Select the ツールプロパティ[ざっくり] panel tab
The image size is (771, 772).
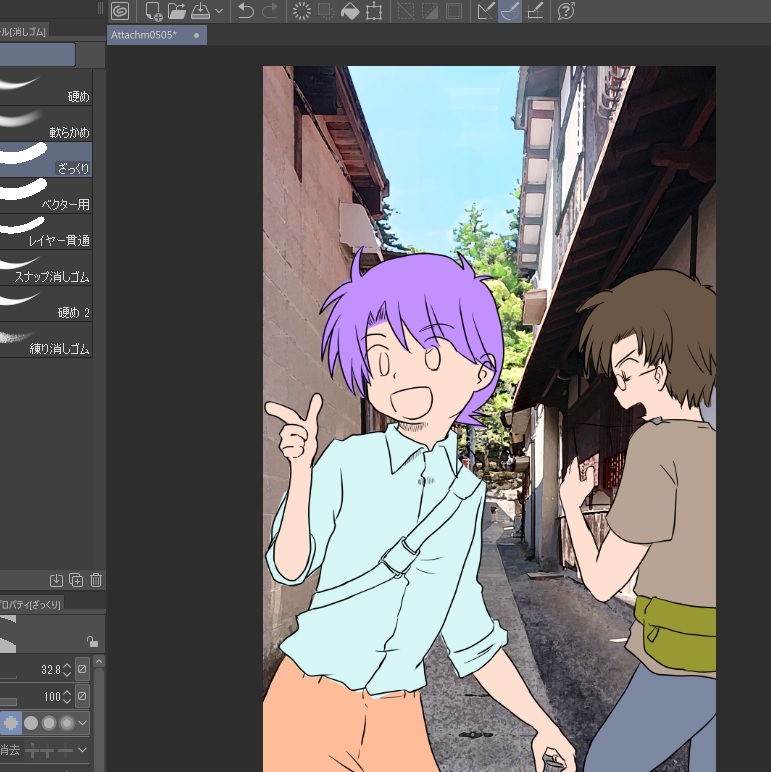(x=30, y=604)
